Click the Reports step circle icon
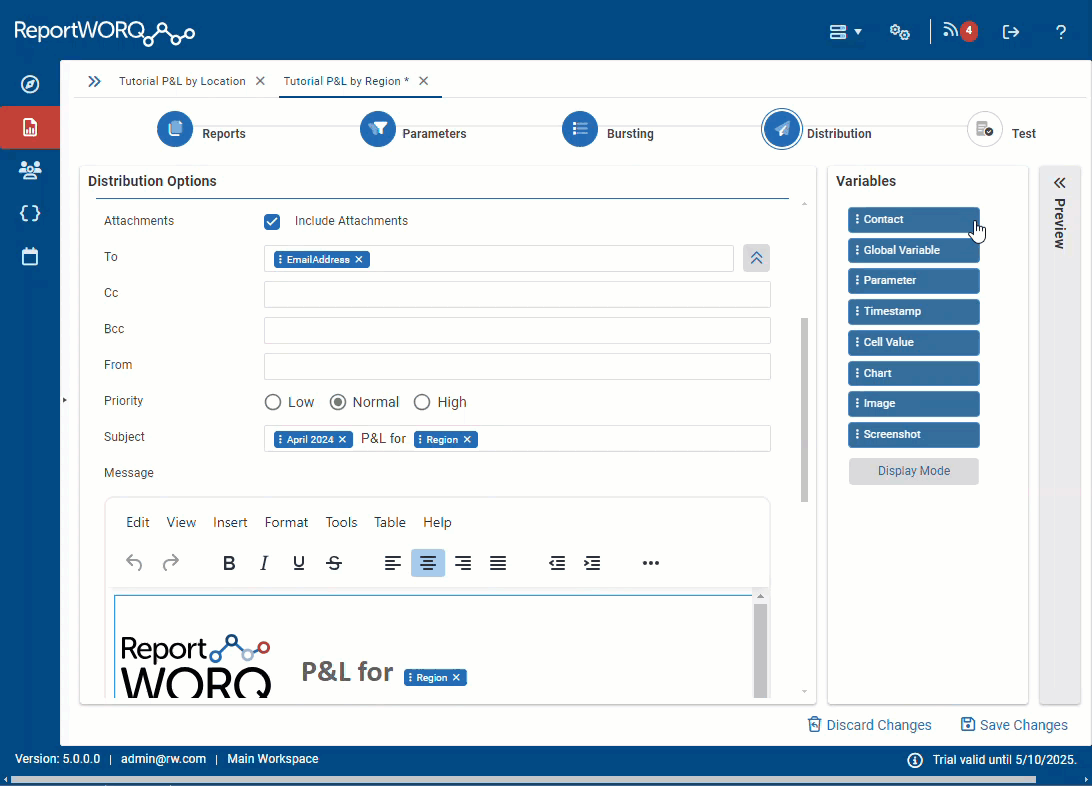Image resolution: width=1092 pixels, height=786 pixels. [175, 129]
